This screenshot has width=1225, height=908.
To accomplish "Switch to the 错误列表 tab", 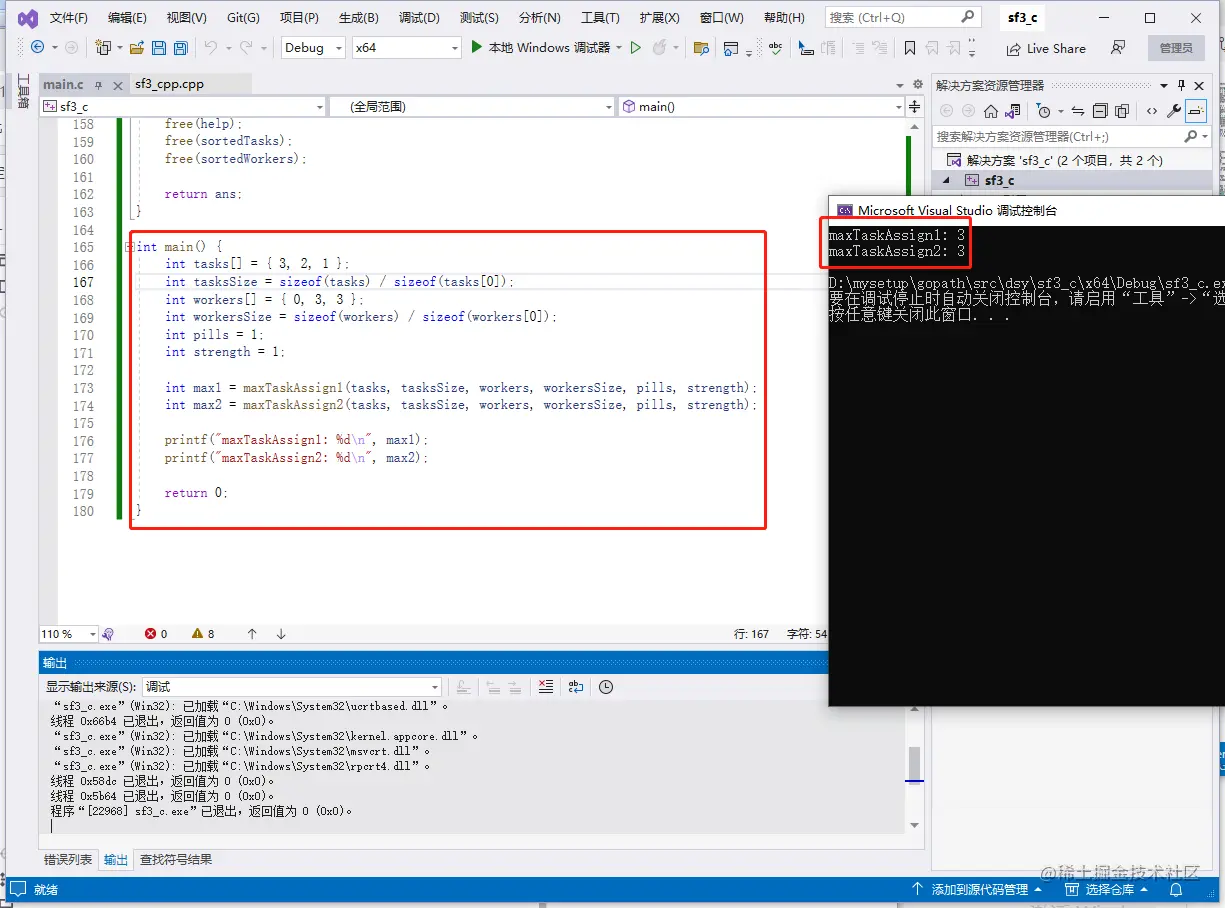I will (68, 859).
